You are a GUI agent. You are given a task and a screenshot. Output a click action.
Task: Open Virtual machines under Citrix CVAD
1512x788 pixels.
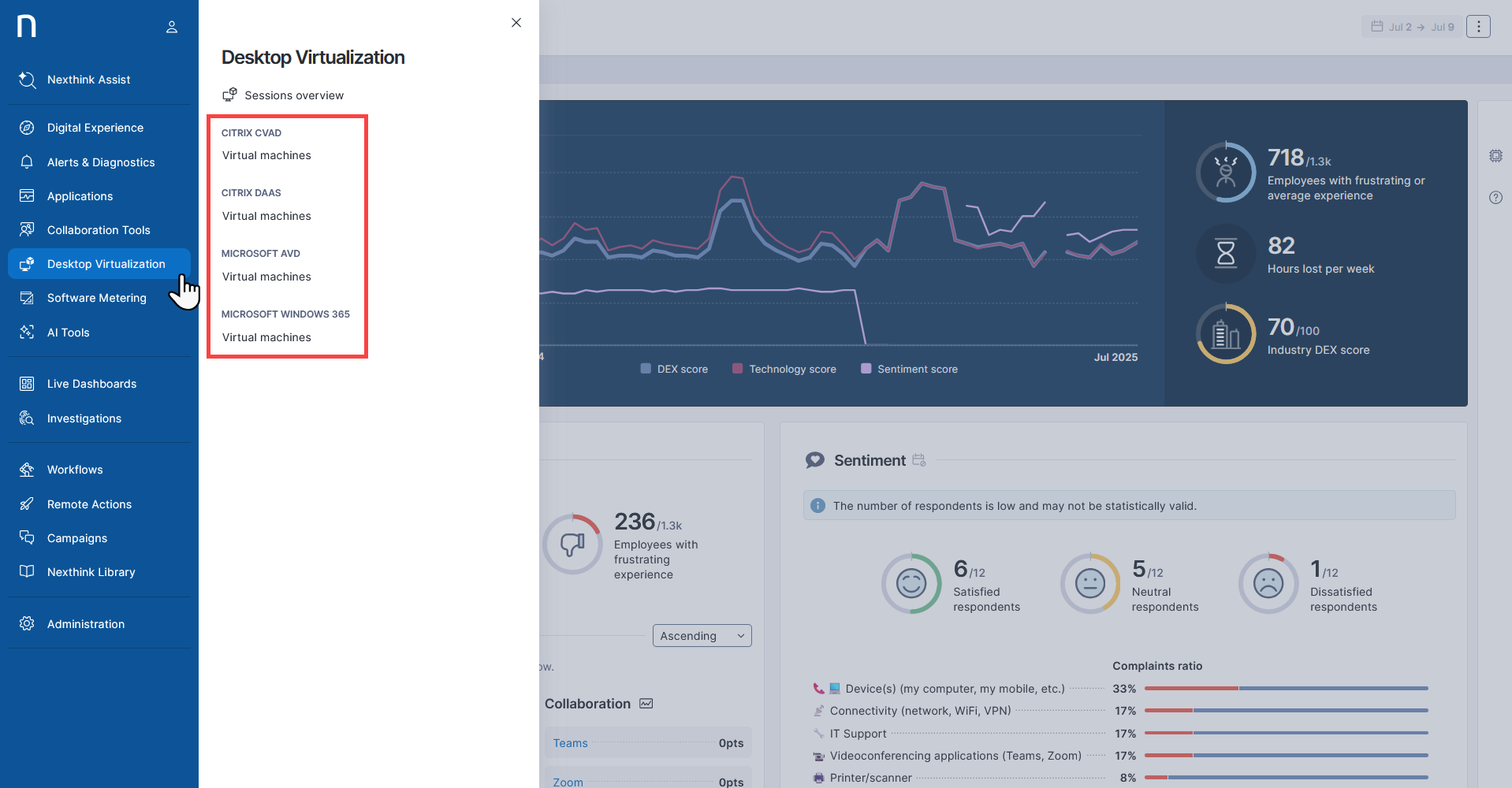coord(266,155)
